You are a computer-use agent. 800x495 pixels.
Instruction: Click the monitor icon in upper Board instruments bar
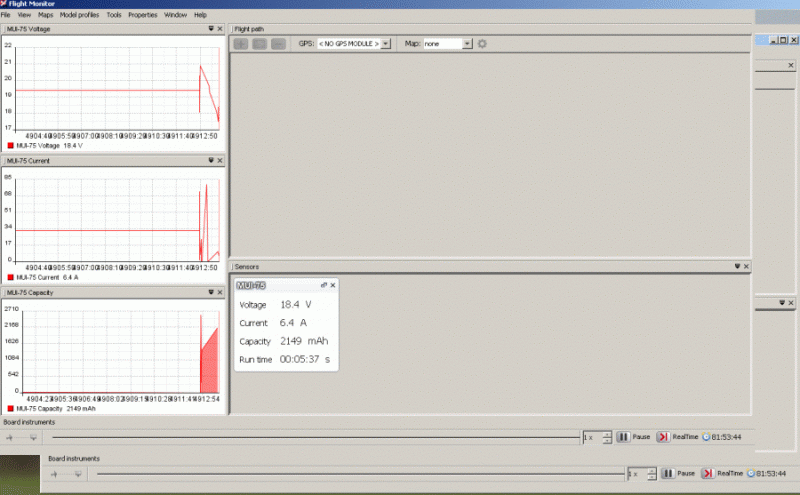[33, 437]
